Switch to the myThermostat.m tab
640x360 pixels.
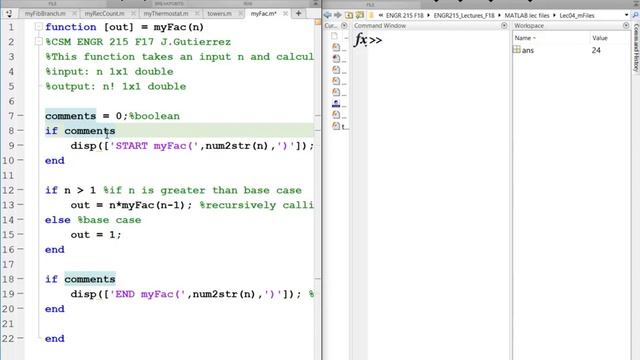tap(166, 13)
